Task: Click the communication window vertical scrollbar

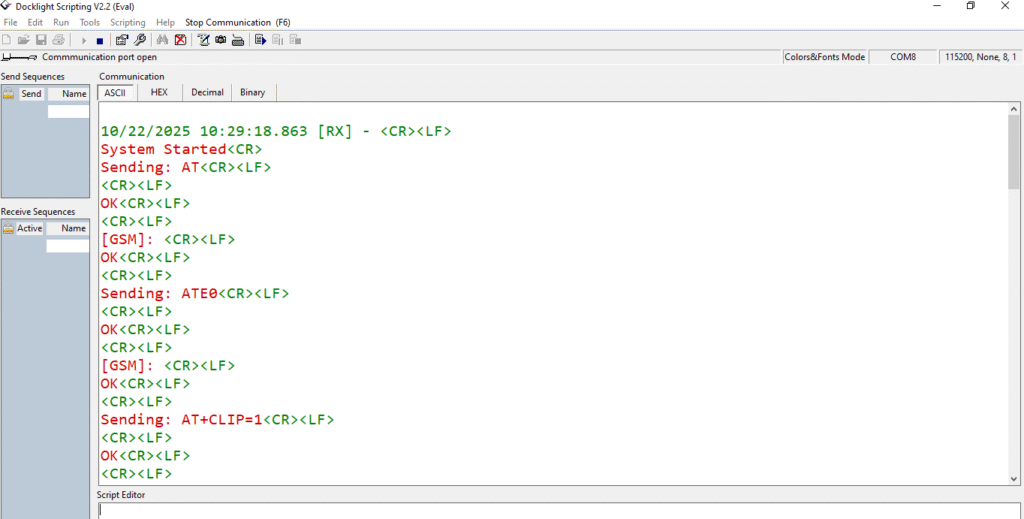Action: pos(1013,300)
